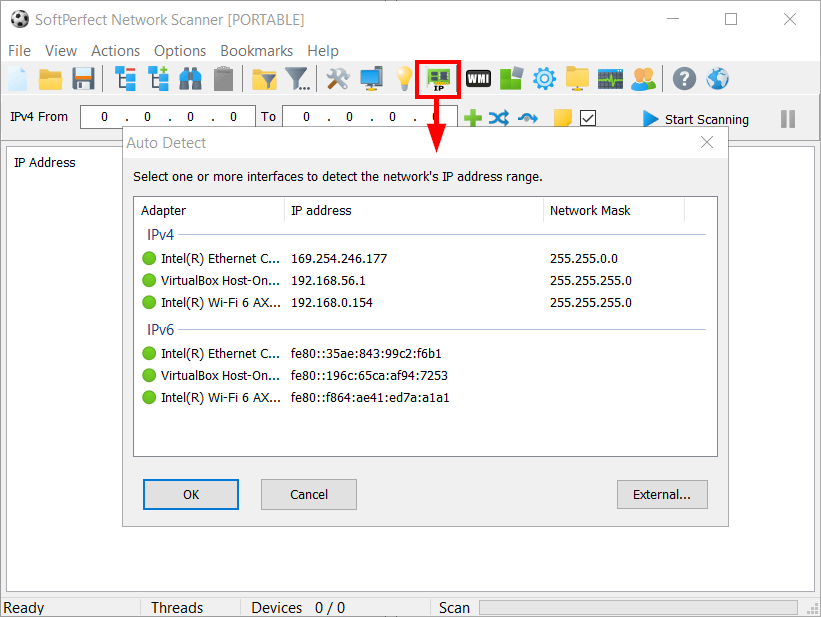
Task: Click the blue gear icon in toolbar
Action: pos(544,79)
